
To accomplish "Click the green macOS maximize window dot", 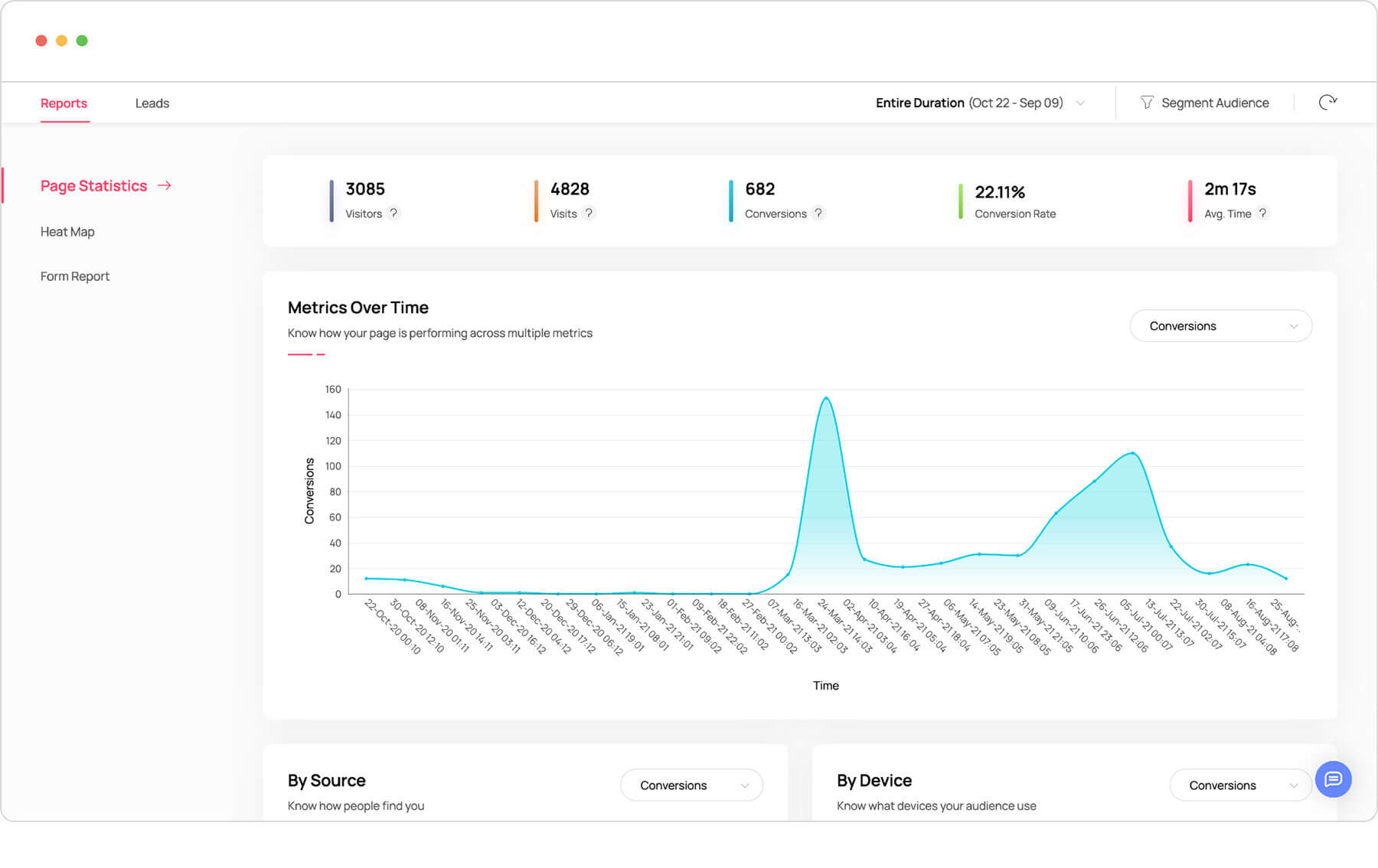I will (x=82, y=41).
